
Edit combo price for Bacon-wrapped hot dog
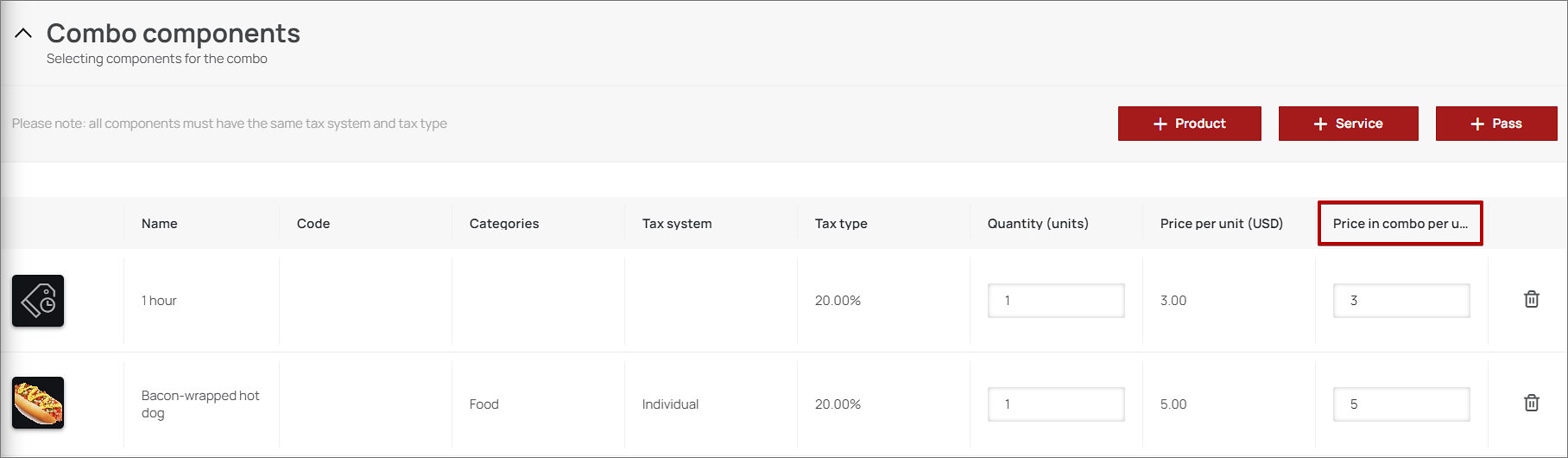[1400, 404]
